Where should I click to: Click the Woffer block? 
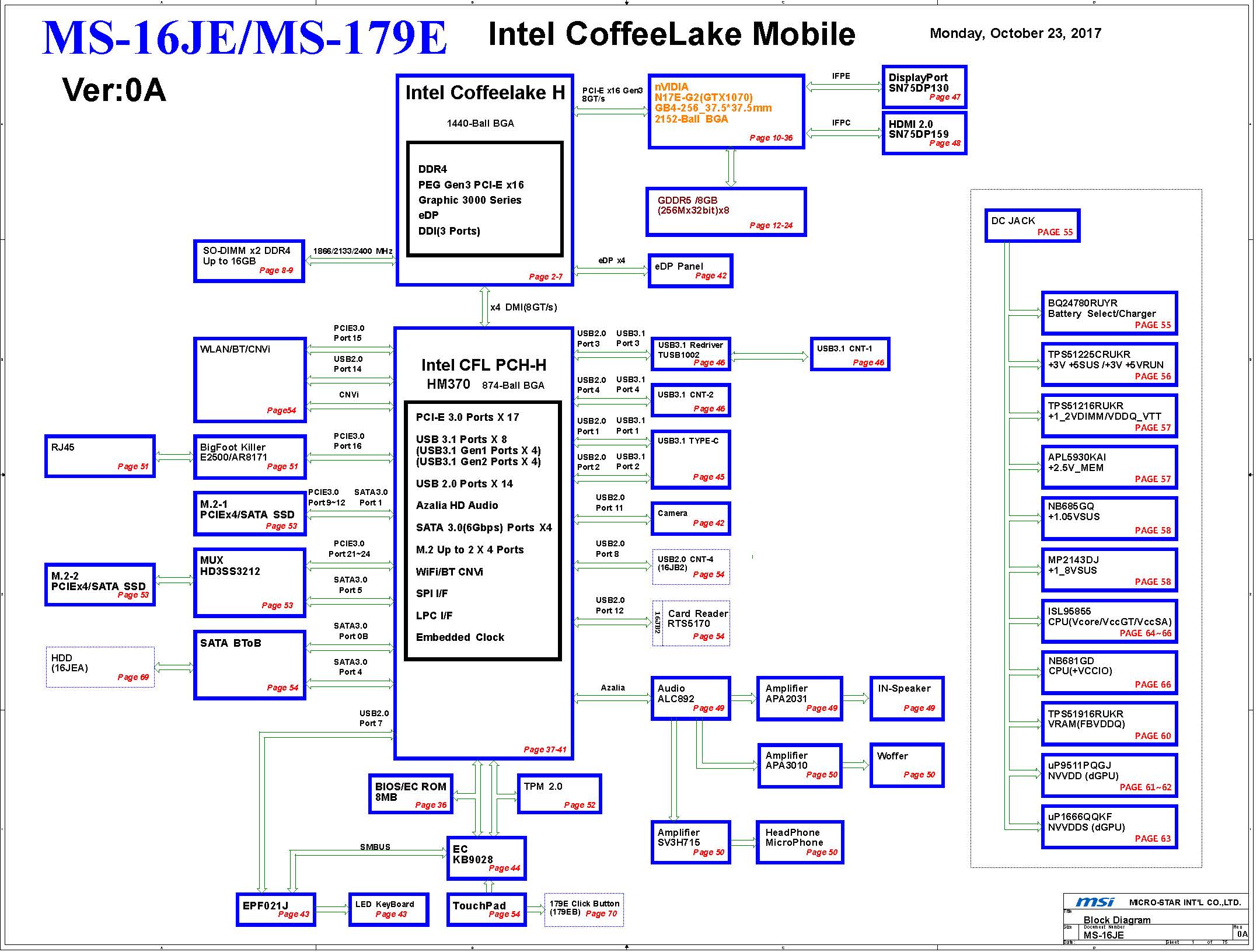(907, 765)
